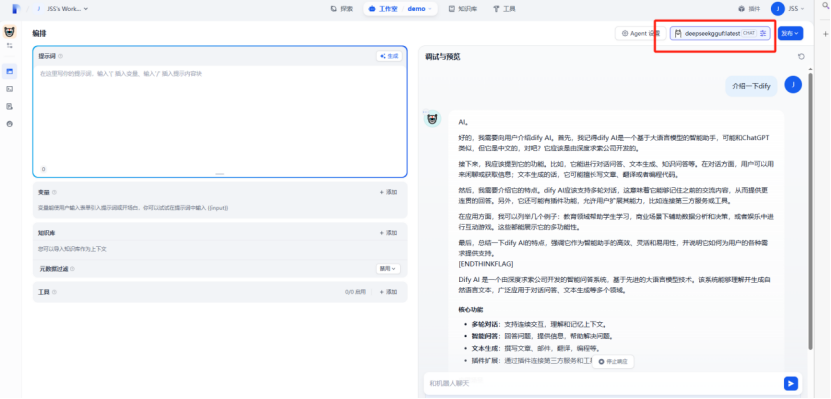
Task: Toggle the sidebar expand icon below app icon
Action: [x=9, y=46]
